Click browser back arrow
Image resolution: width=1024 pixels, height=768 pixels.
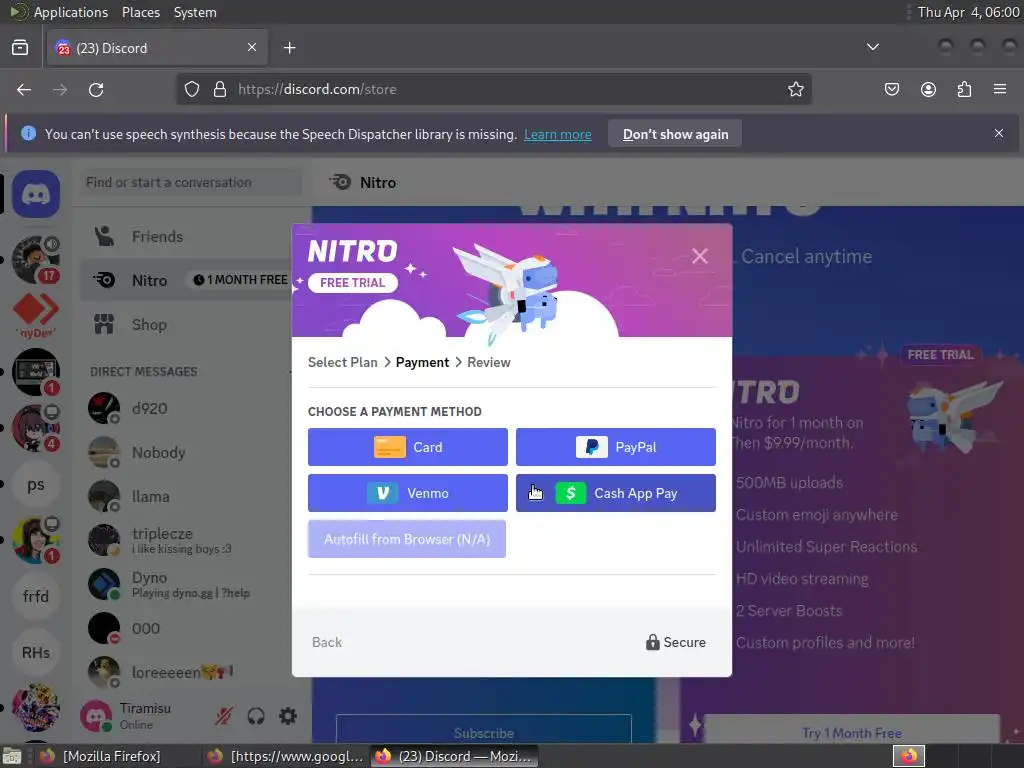click(24, 89)
